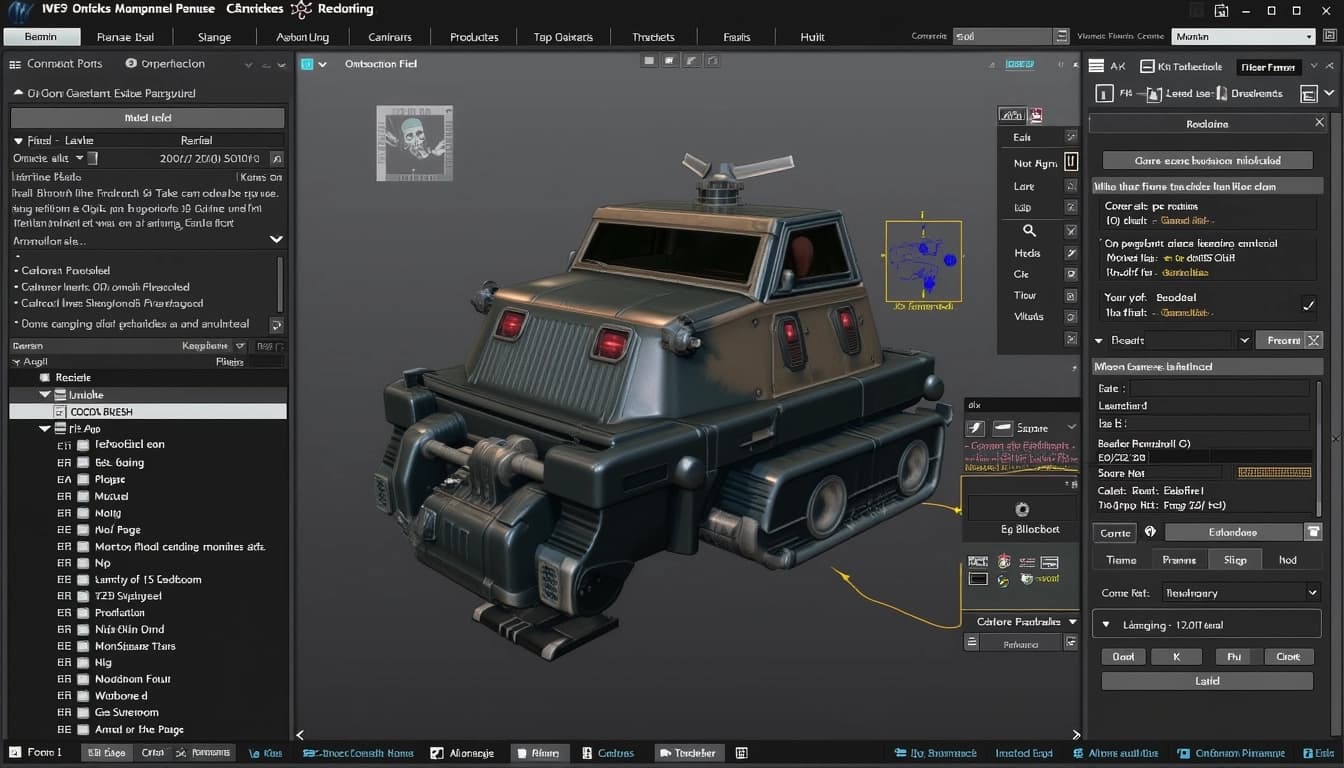
Task: Click the icon button right of Eslondose
Action: [1314, 532]
